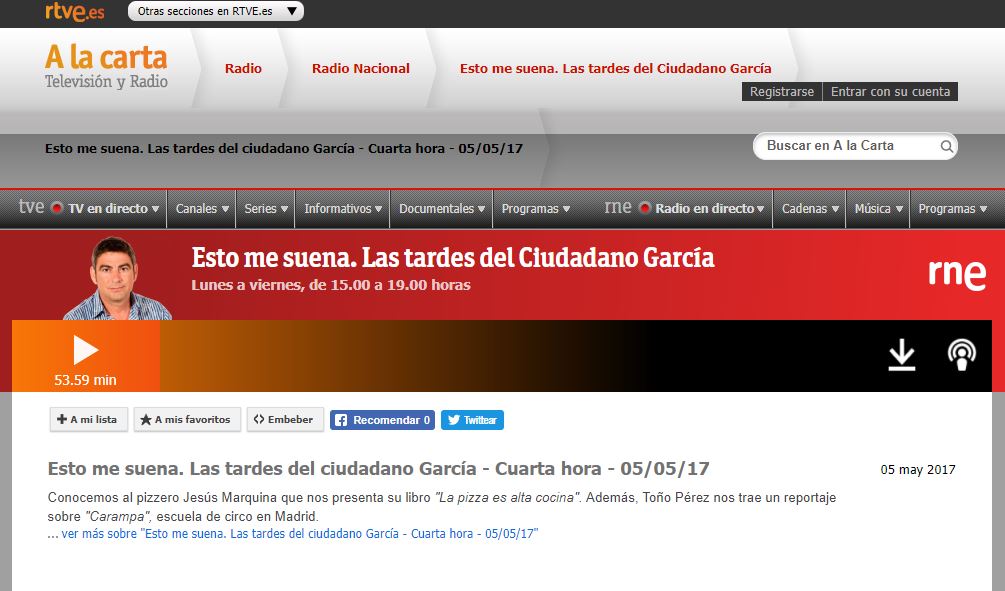Expand the Informativos menu
Image resolution: width=1005 pixels, height=591 pixels.
(343, 208)
